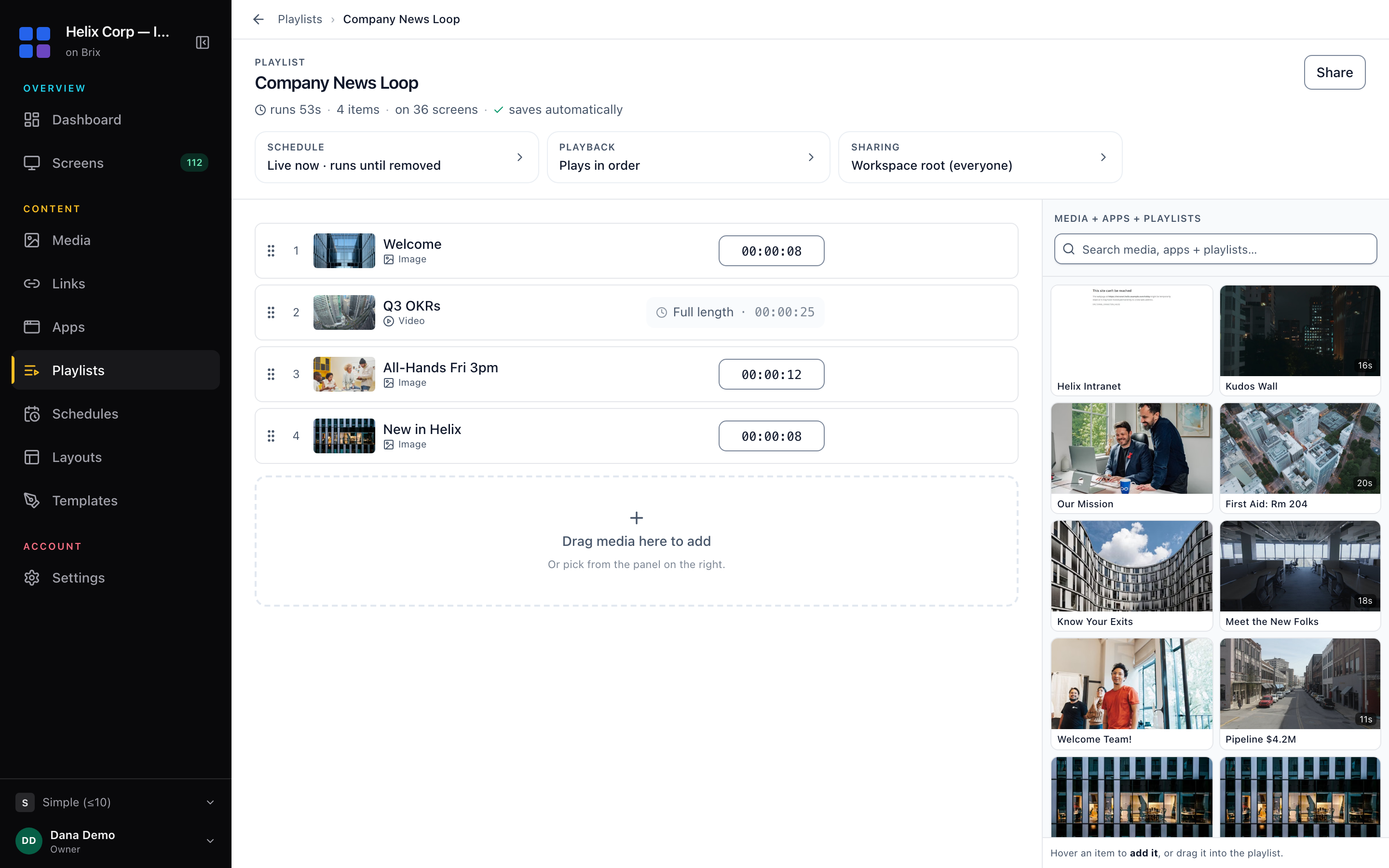
Task: Open the Schedules page
Action: (x=115, y=414)
